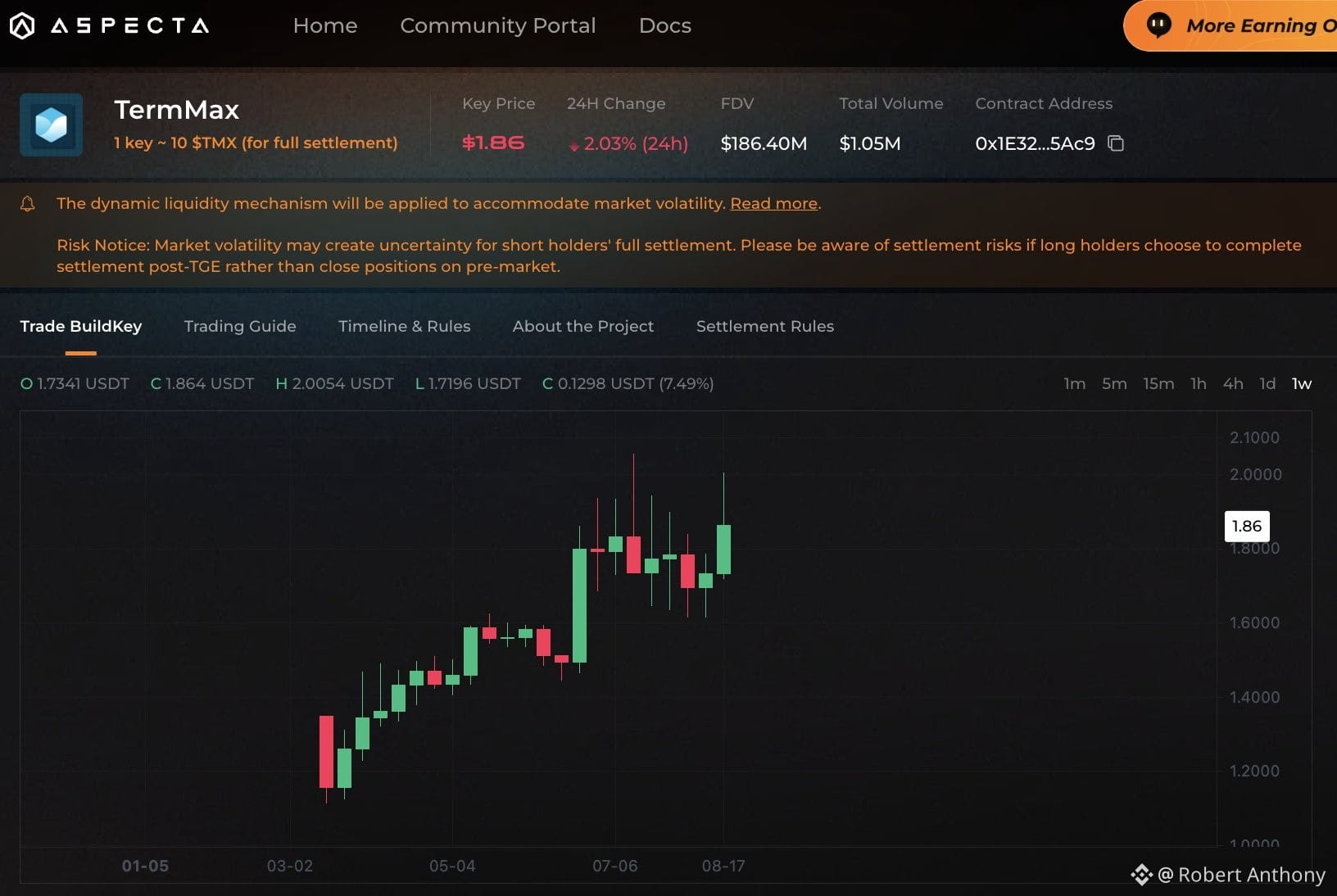
Task: Click the 01-05 date axis label
Action: tap(145, 866)
